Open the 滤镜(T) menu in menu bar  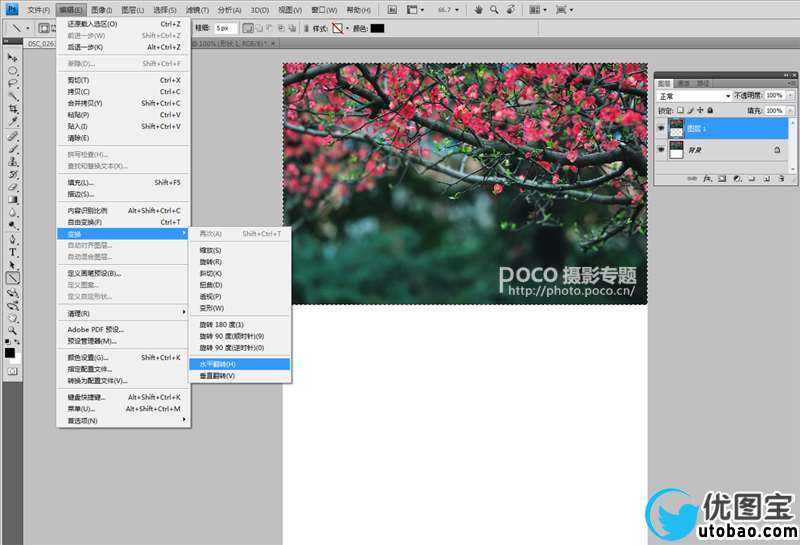[196, 9]
